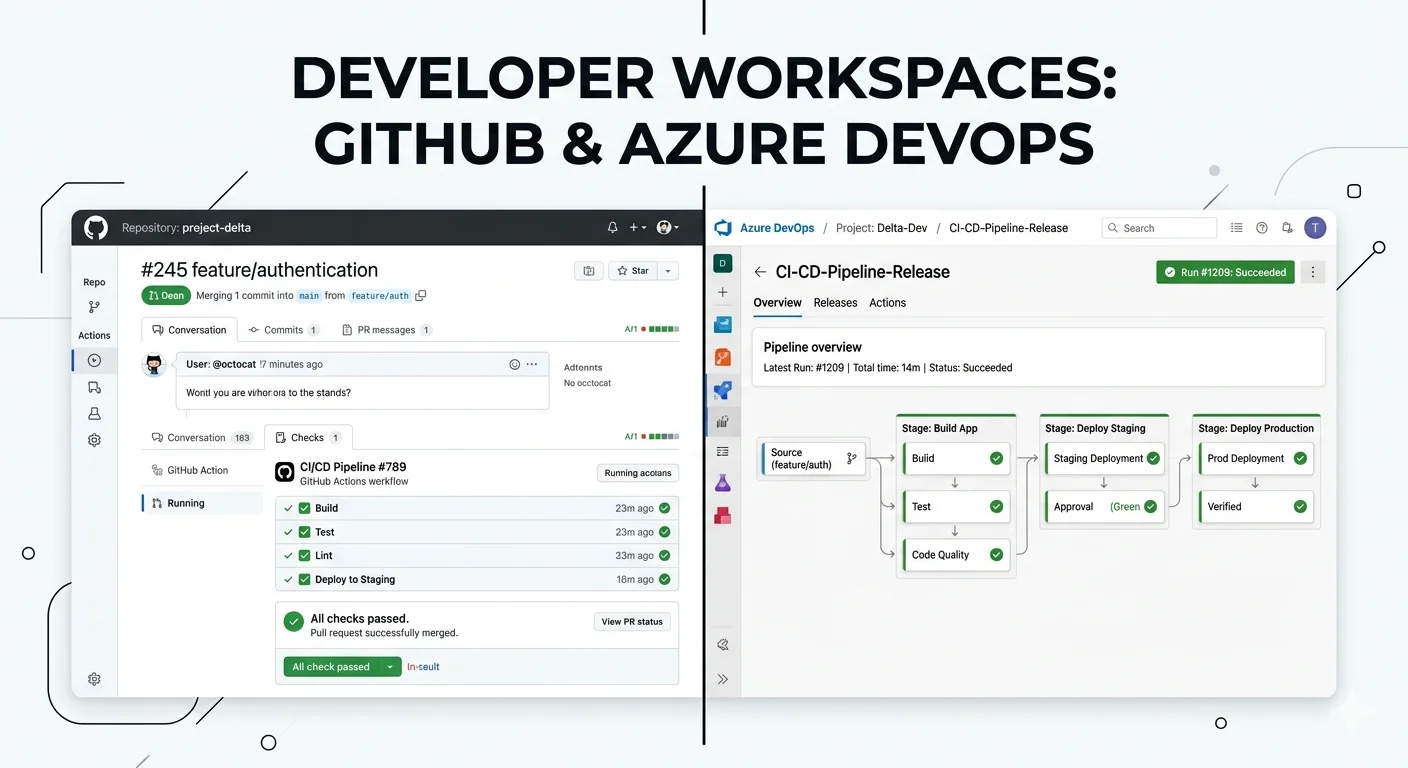
Task: Select the Conversation tab showing 183
Action: coord(202,438)
